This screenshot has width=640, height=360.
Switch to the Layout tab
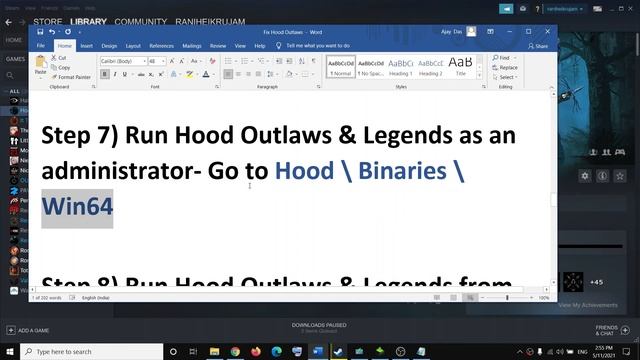pos(133,46)
